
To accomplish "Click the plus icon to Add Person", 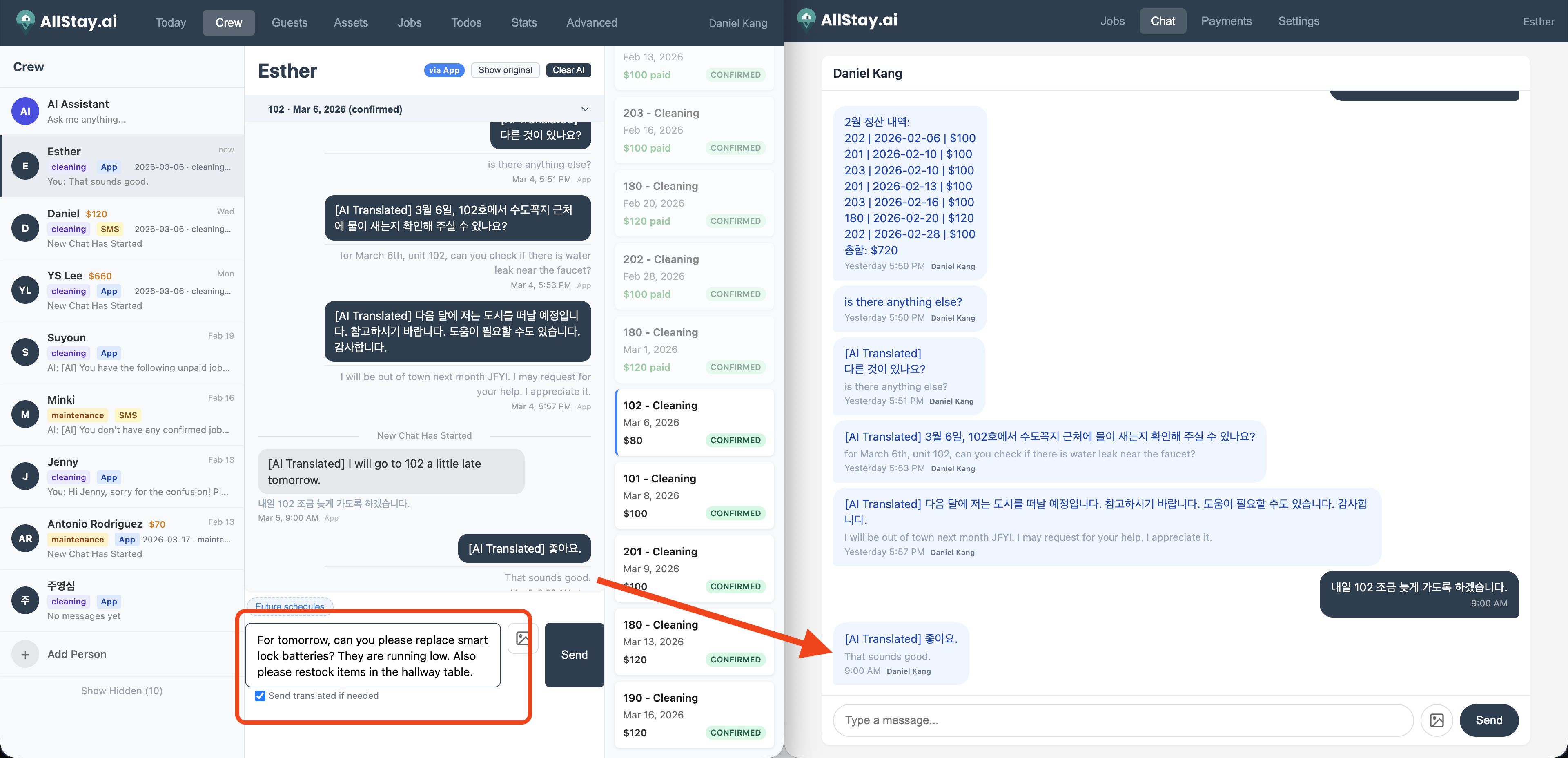I will click(25, 655).
